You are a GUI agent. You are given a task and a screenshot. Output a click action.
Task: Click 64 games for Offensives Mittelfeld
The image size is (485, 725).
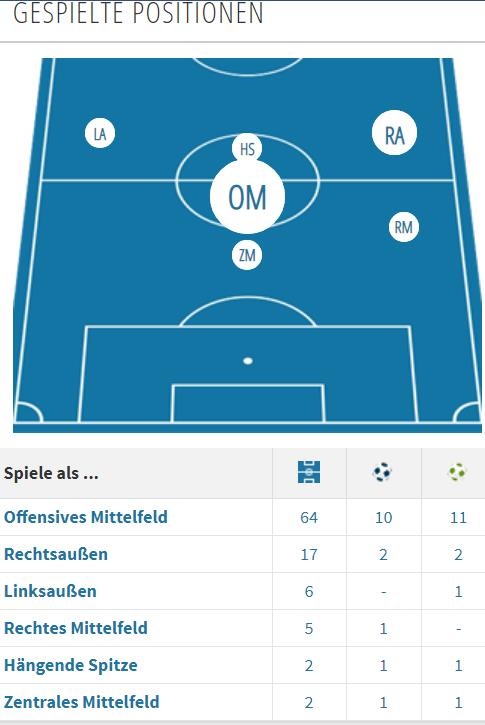309,517
